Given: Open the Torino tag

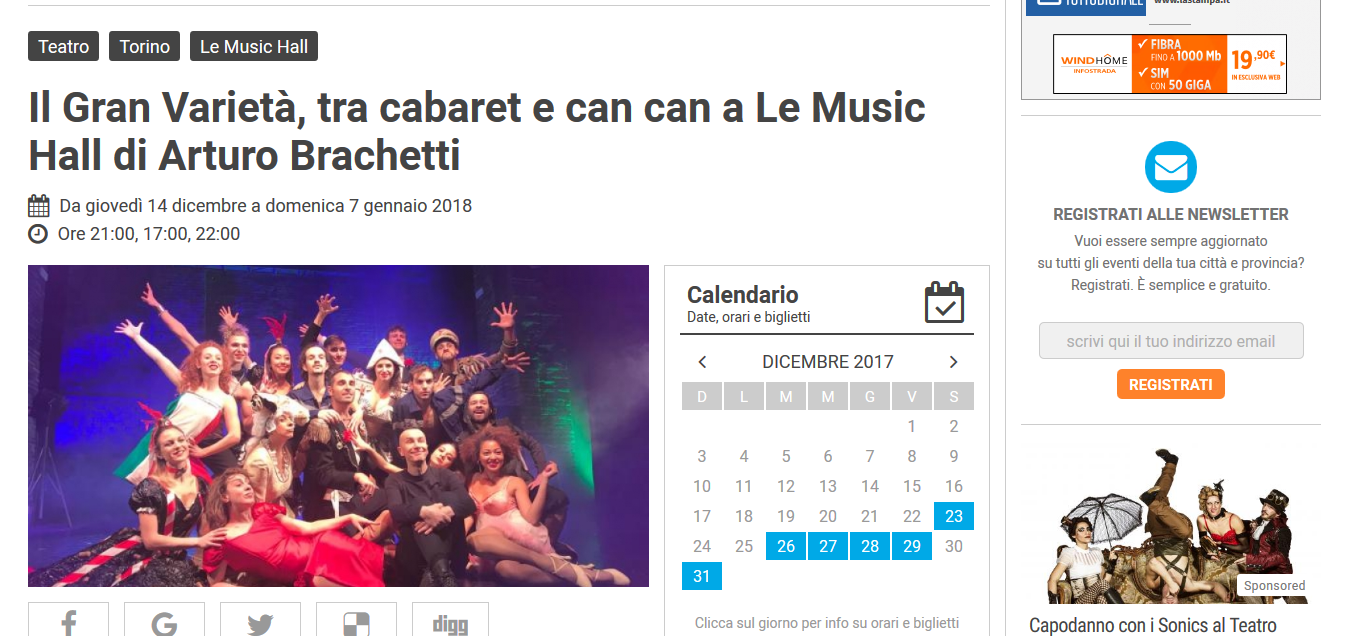Looking at the screenshot, I should [x=145, y=46].
